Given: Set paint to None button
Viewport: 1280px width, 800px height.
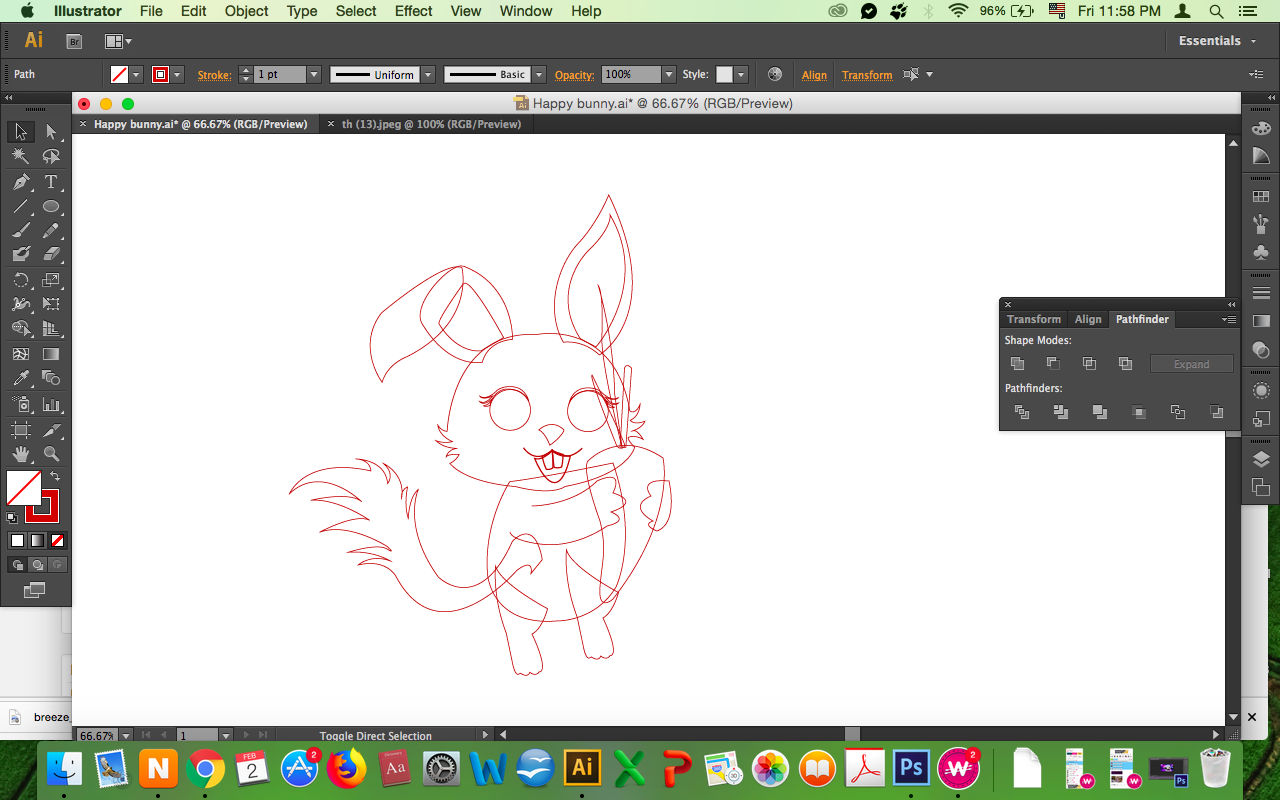Looking at the screenshot, I should coord(58,540).
